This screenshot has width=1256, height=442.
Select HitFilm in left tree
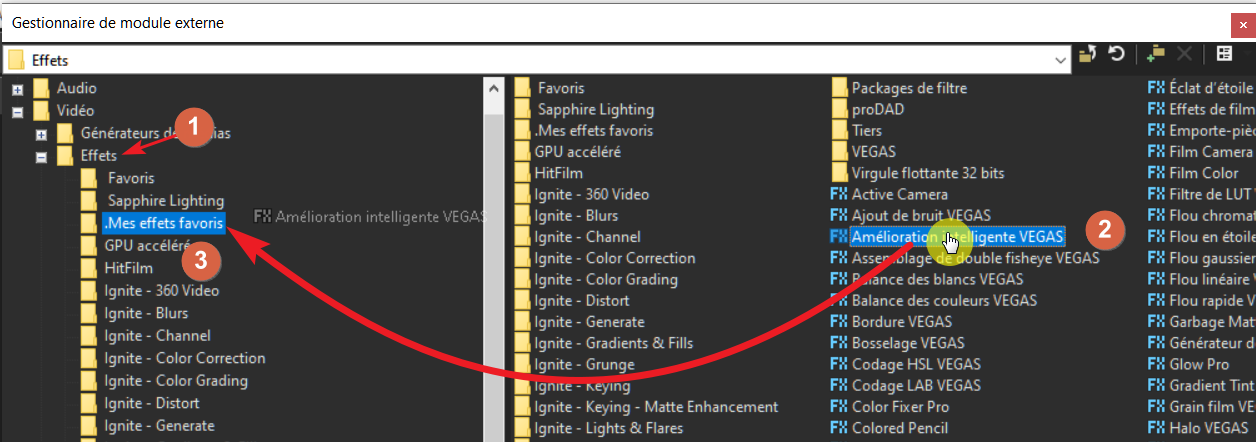coord(128,268)
